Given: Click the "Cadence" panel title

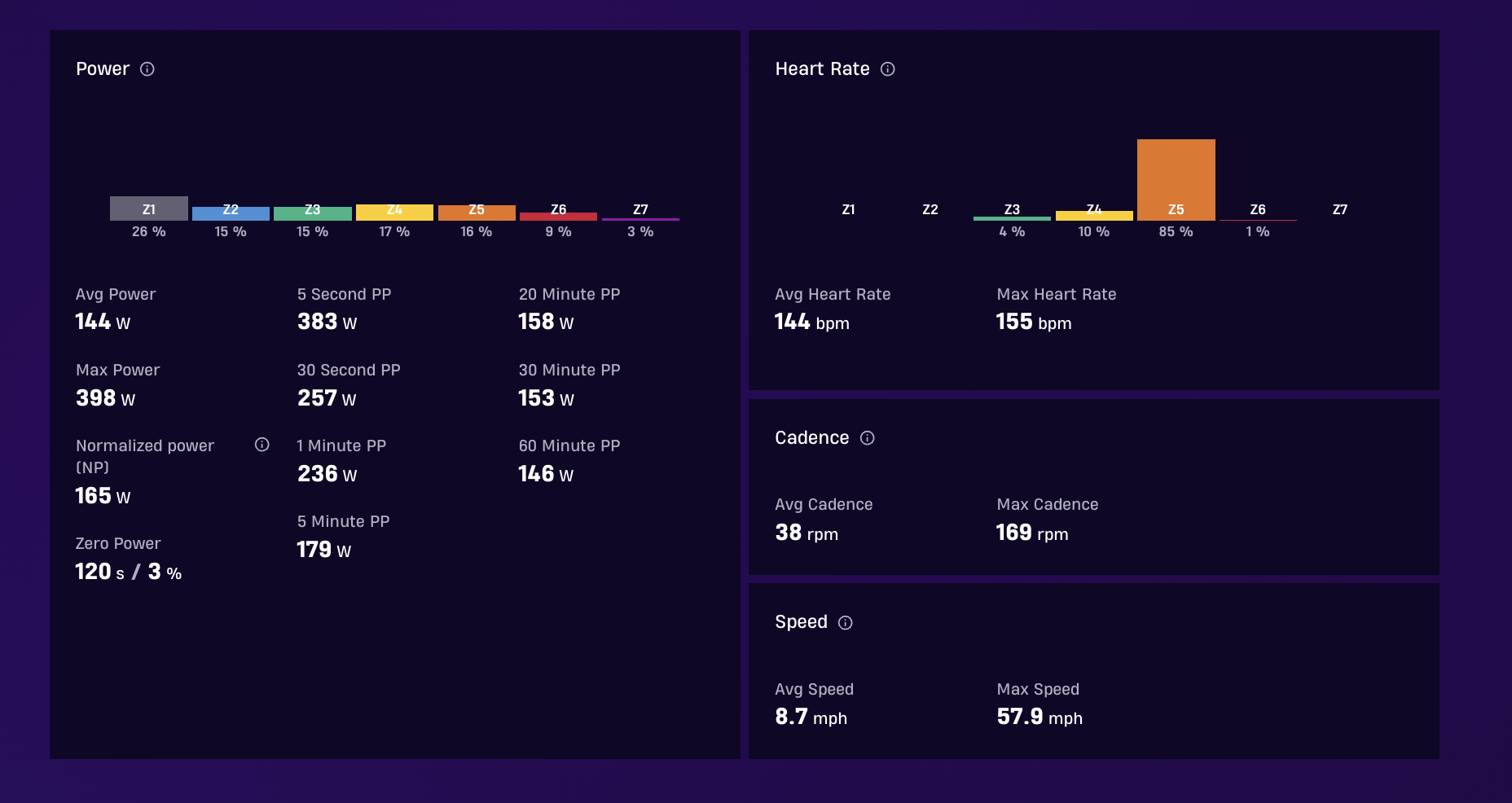Looking at the screenshot, I should 812,438.
